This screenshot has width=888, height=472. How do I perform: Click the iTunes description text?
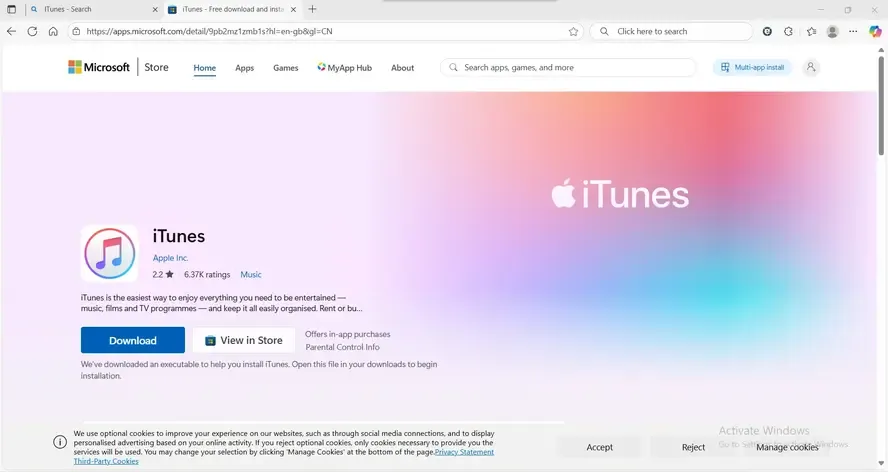point(221,303)
